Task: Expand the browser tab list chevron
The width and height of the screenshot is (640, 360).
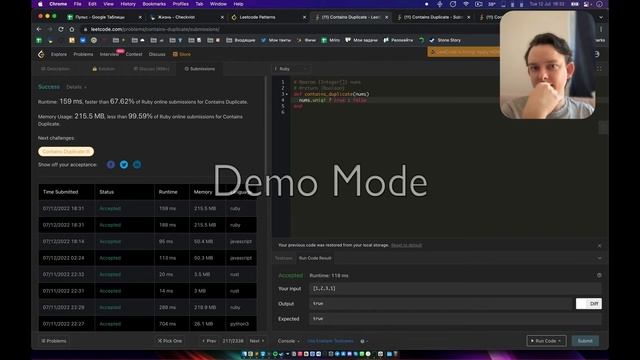Action: 601,18
